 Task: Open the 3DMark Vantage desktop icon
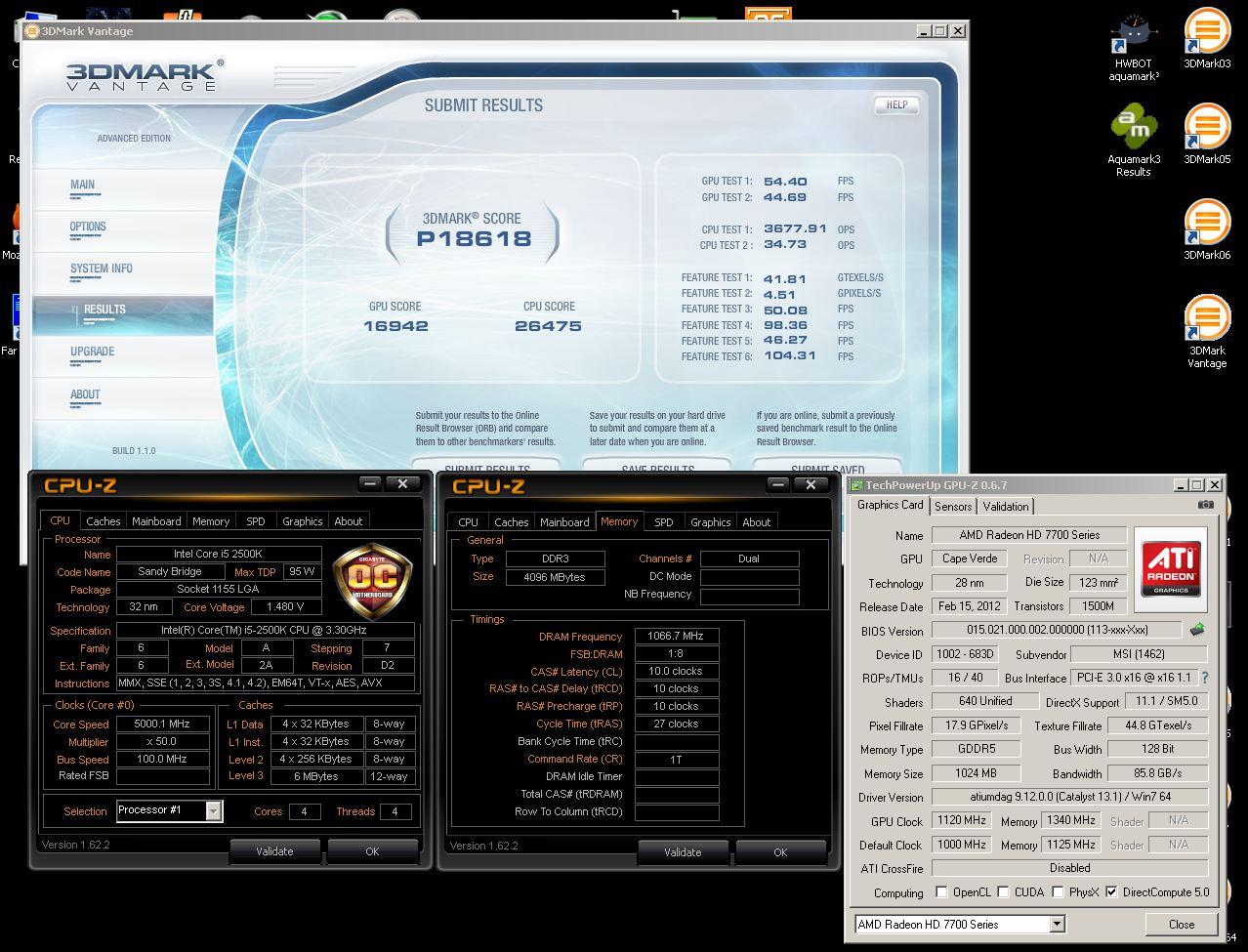coord(1207,331)
